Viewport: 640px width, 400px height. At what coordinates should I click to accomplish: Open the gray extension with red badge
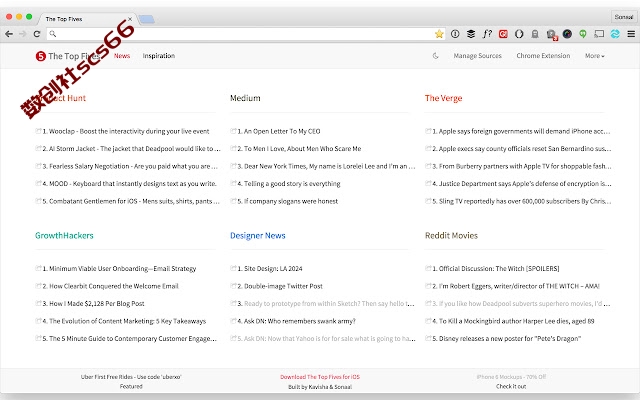[551, 35]
